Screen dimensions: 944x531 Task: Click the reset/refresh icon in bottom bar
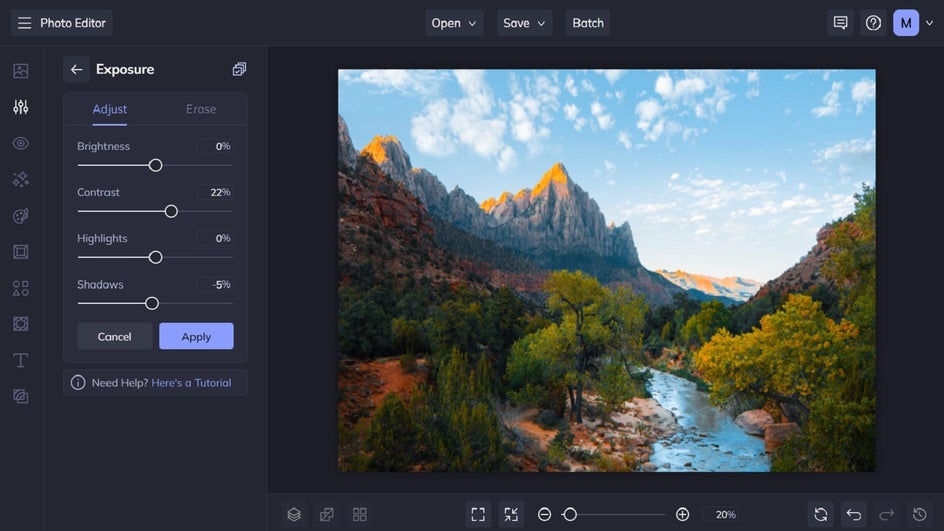point(821,514)
